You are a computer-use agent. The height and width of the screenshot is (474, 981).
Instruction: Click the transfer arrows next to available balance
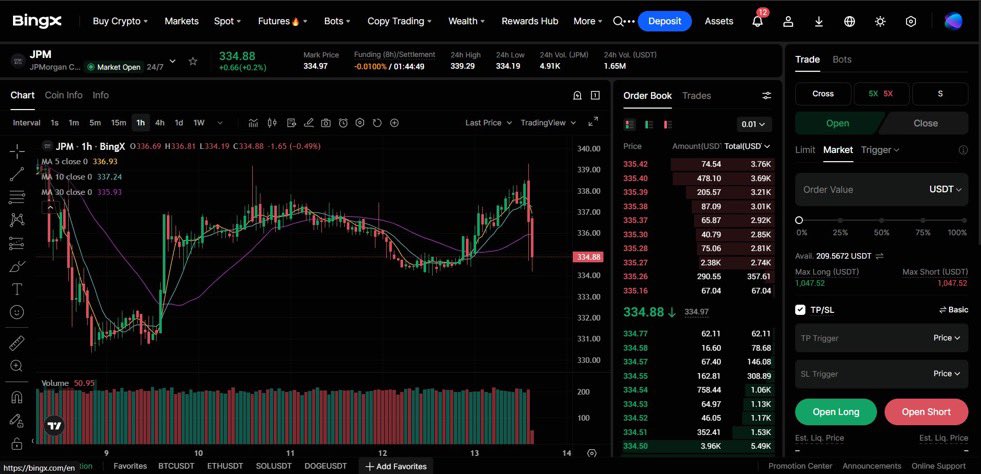[x=879, y=256]
